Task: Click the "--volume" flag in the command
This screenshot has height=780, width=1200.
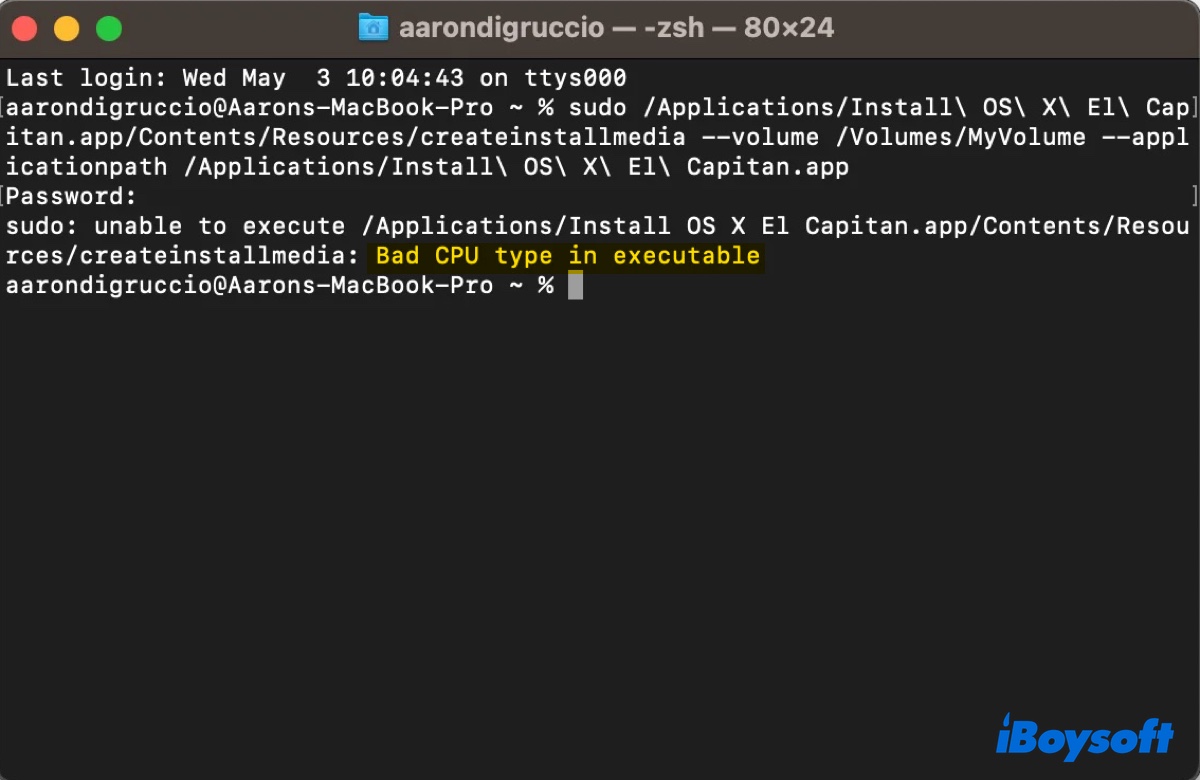Action: tap(761, 137)
